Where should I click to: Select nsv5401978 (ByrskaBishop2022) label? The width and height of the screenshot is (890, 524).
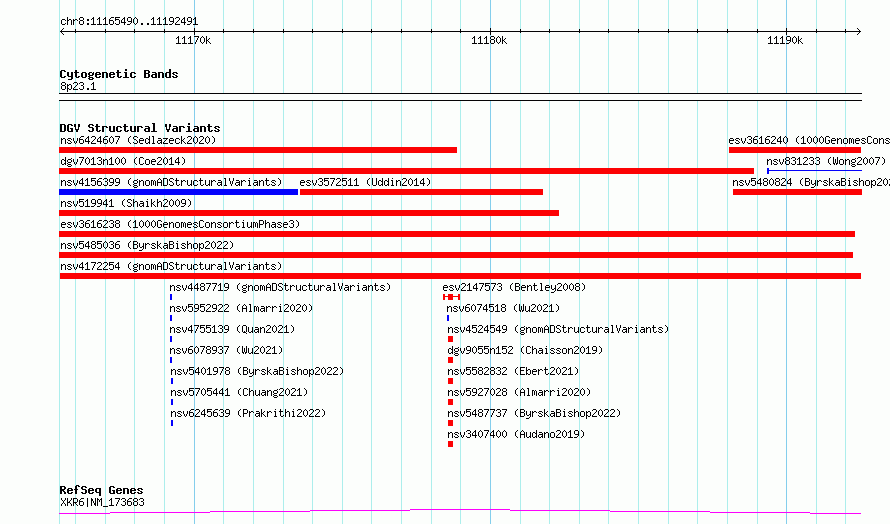click(257, 371)
